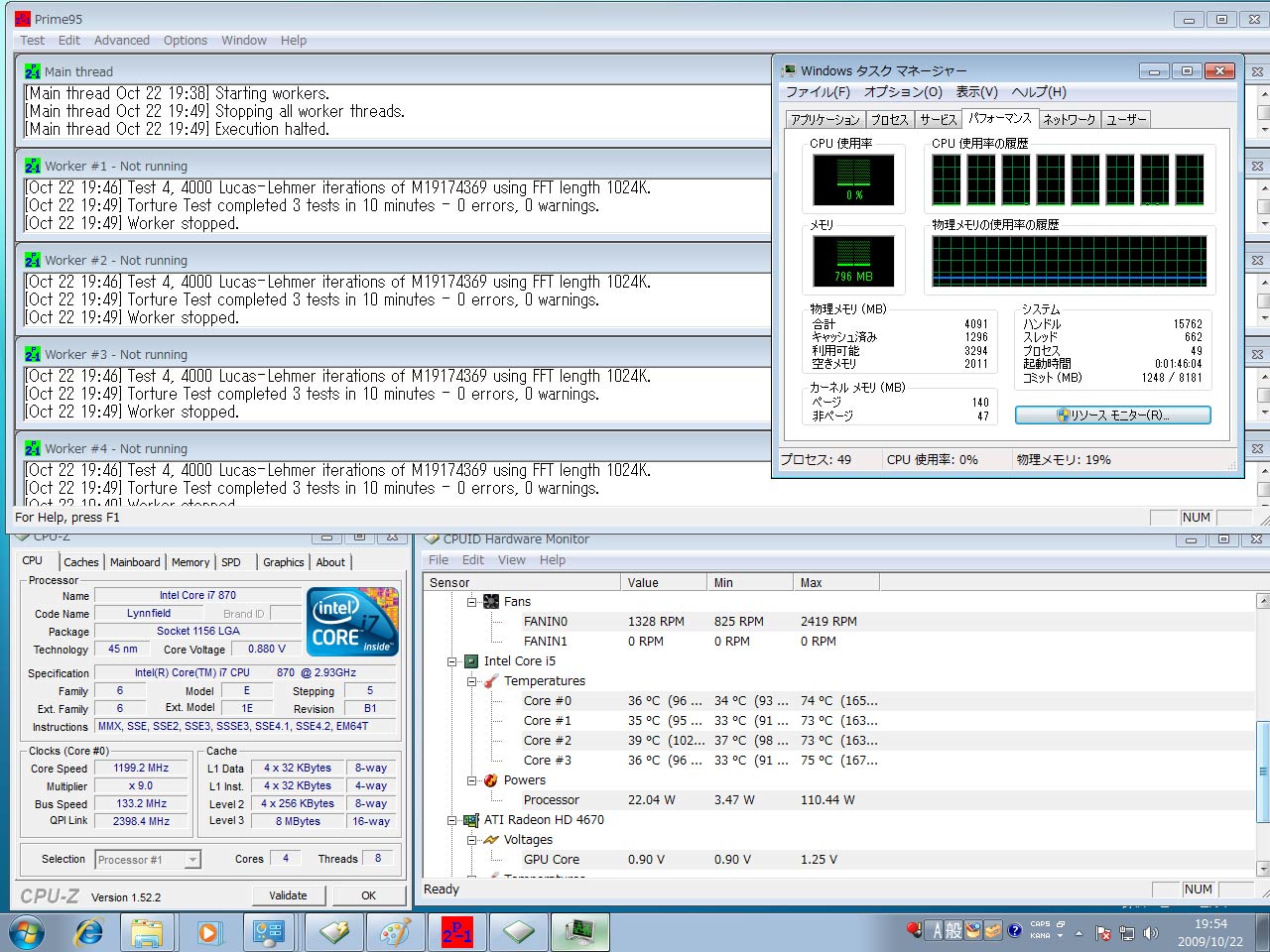
Task: Collapse the Fans tree node
Action: point(472,602)
